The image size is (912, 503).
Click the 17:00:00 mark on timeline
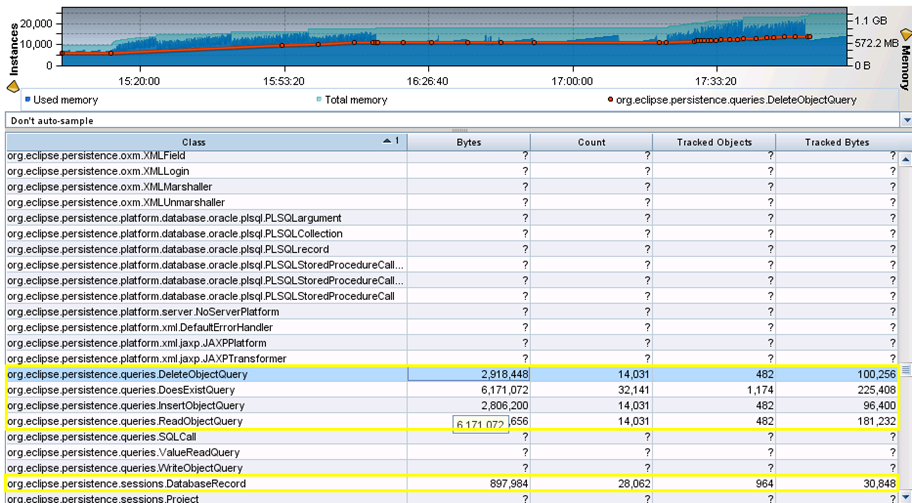tap(571, 80)
